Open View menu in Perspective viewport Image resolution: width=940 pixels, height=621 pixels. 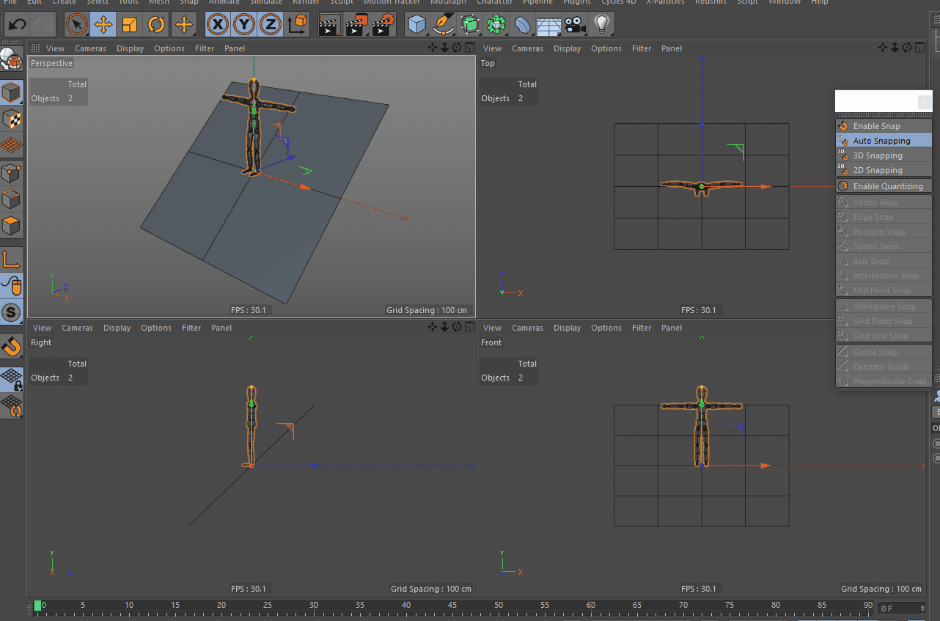coord(55,49)
